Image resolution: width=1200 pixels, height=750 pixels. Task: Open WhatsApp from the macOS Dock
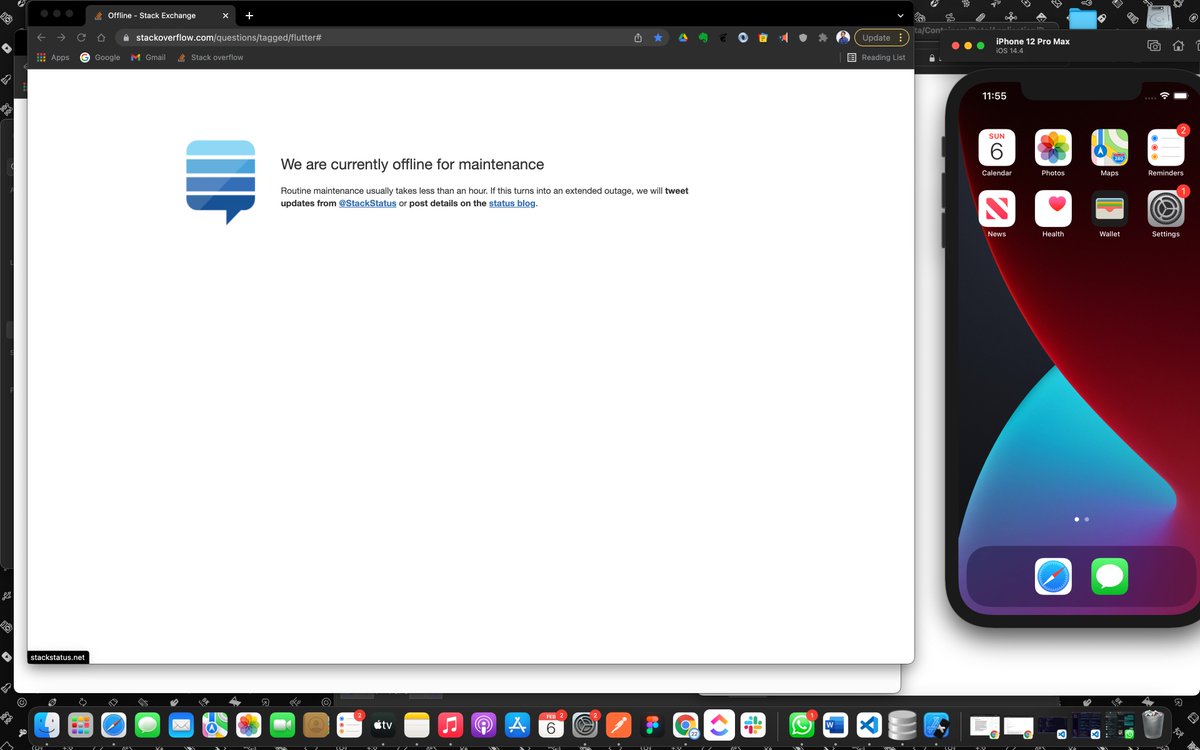pos(801,725)
